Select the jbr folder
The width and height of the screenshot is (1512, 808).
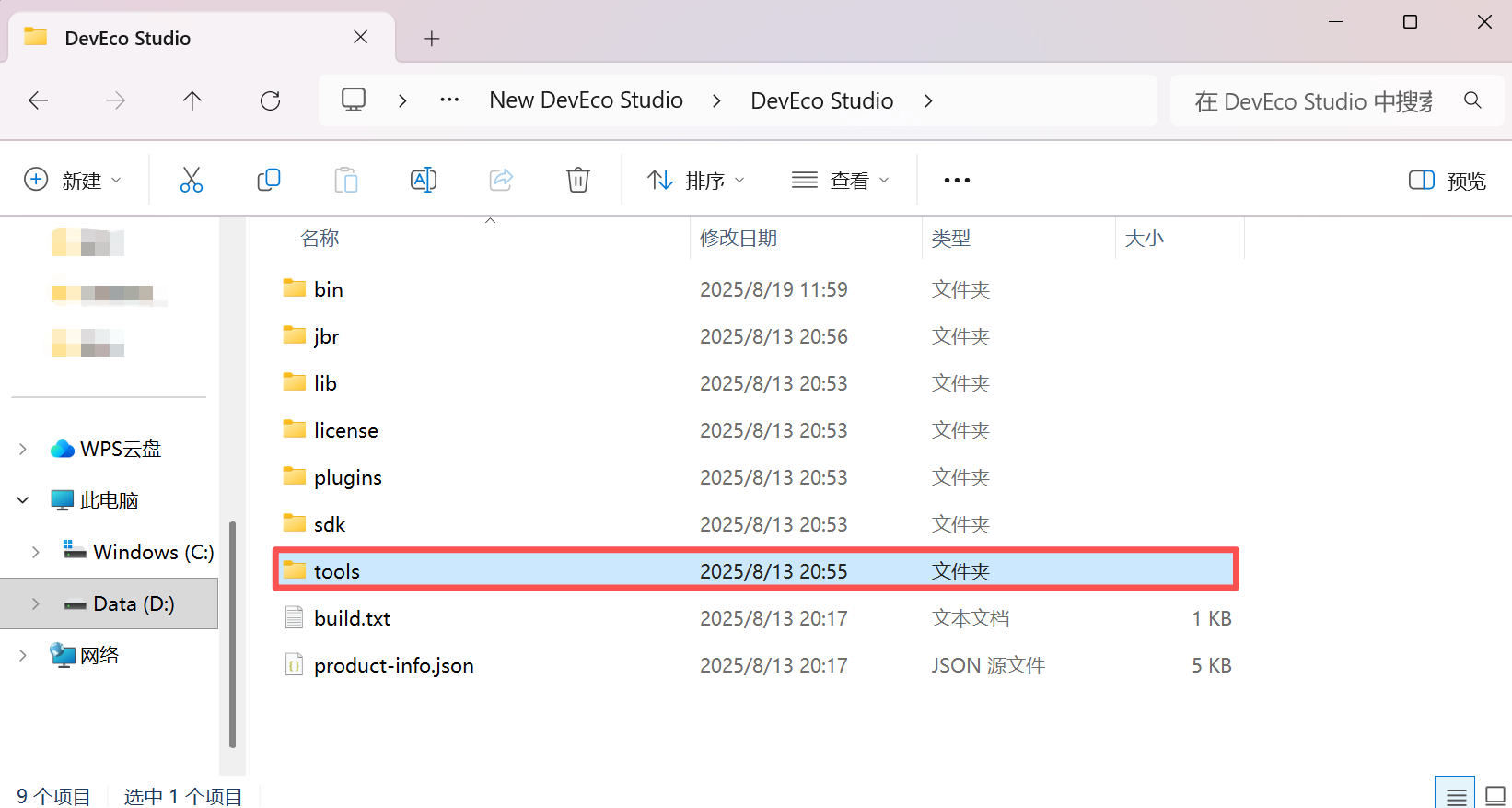(326, 336)
